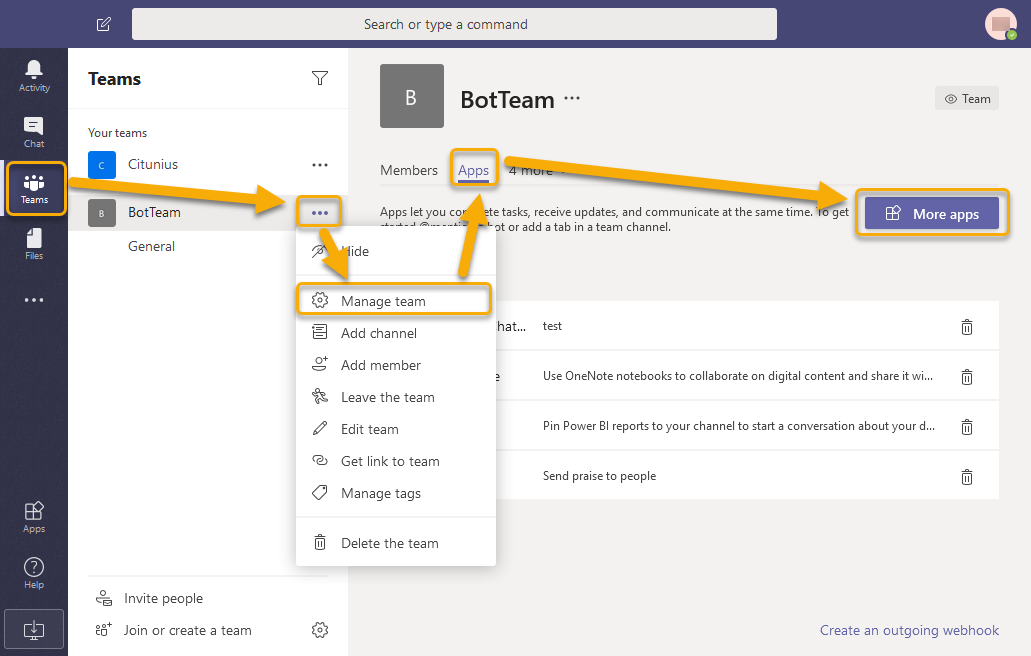Open the Apps store in sidebar

tap(34, 517)
